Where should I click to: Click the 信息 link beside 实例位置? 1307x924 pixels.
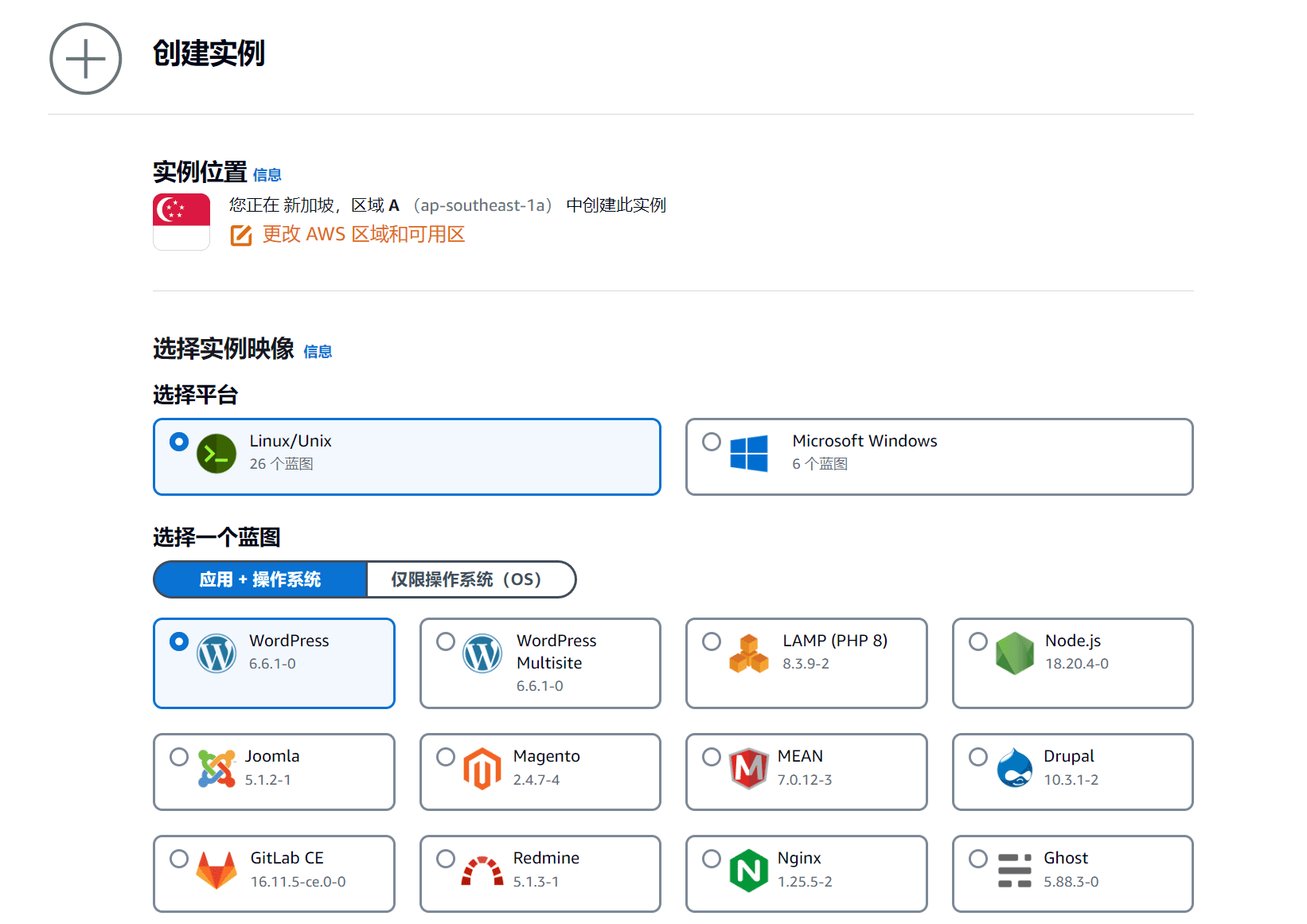(267, 175)
